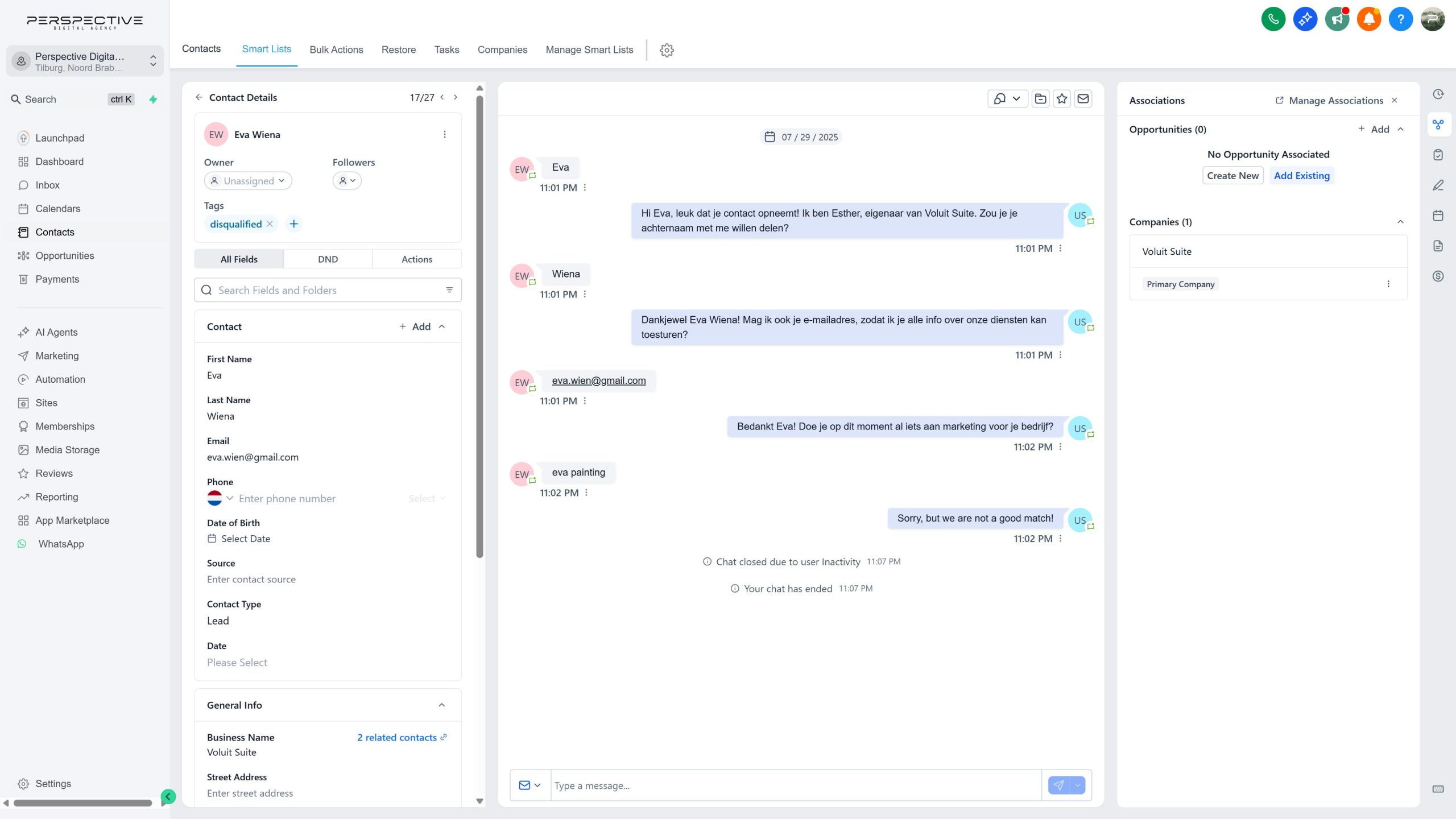Click the payments dollar icon in right rail

pyautogui.click(x=1438, y=276)
